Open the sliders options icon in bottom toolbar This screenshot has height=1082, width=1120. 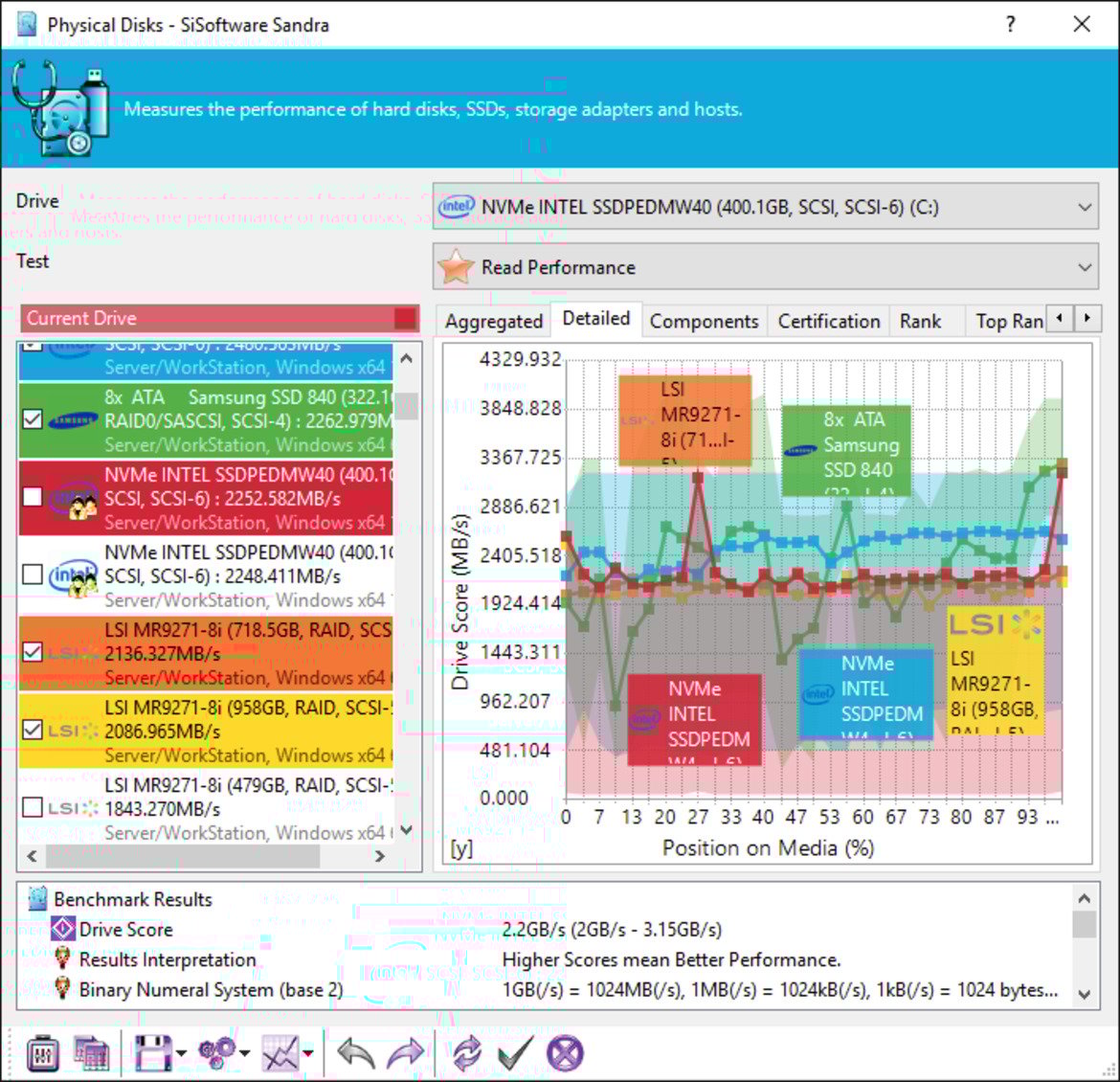pyautogui.click(x=42, y=1053)
